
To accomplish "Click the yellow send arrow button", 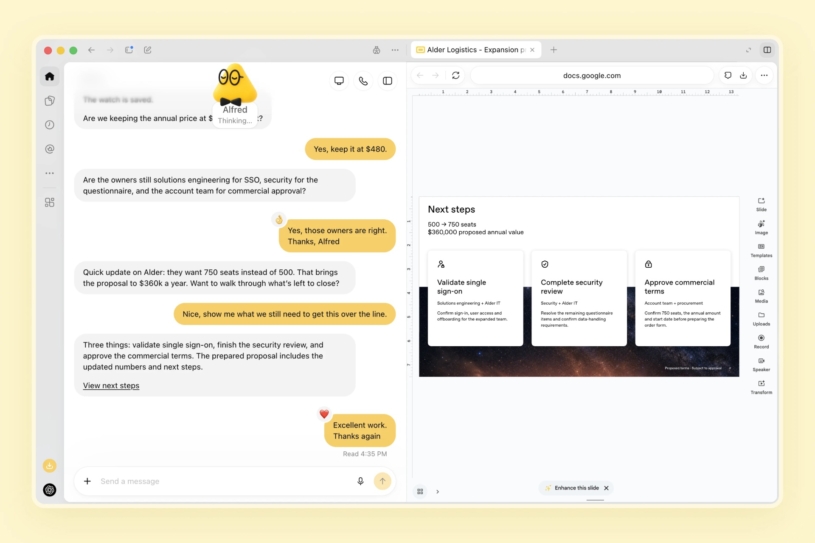I will click(382, 481).
